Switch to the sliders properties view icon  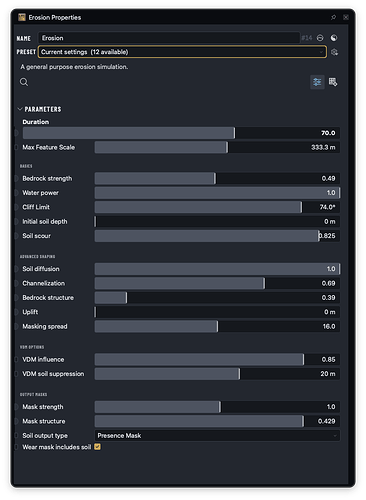[x=317, y=82]
